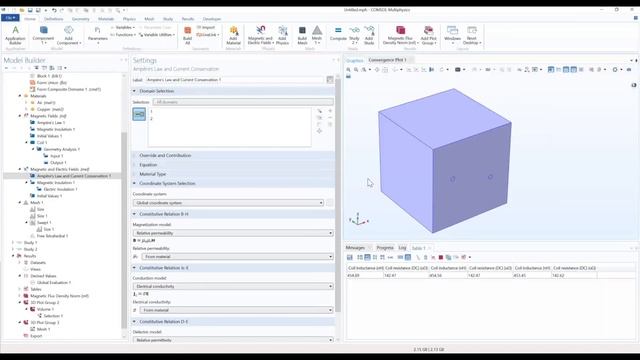Select Global Evaluation 1 in the tree

point(53,282)
